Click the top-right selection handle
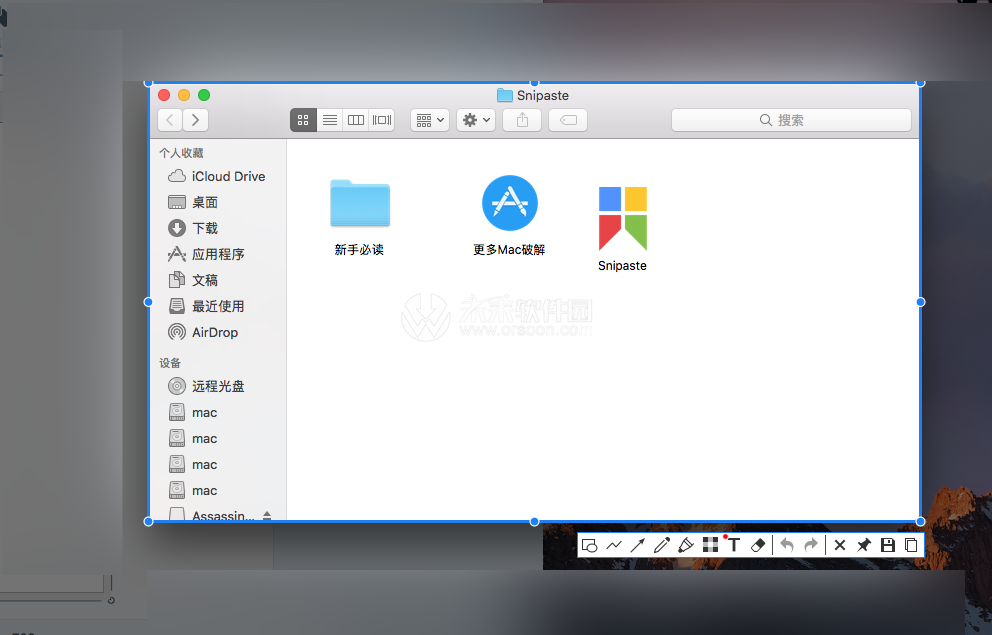Viewport: 992px width, 635px height. click(921, 83)
